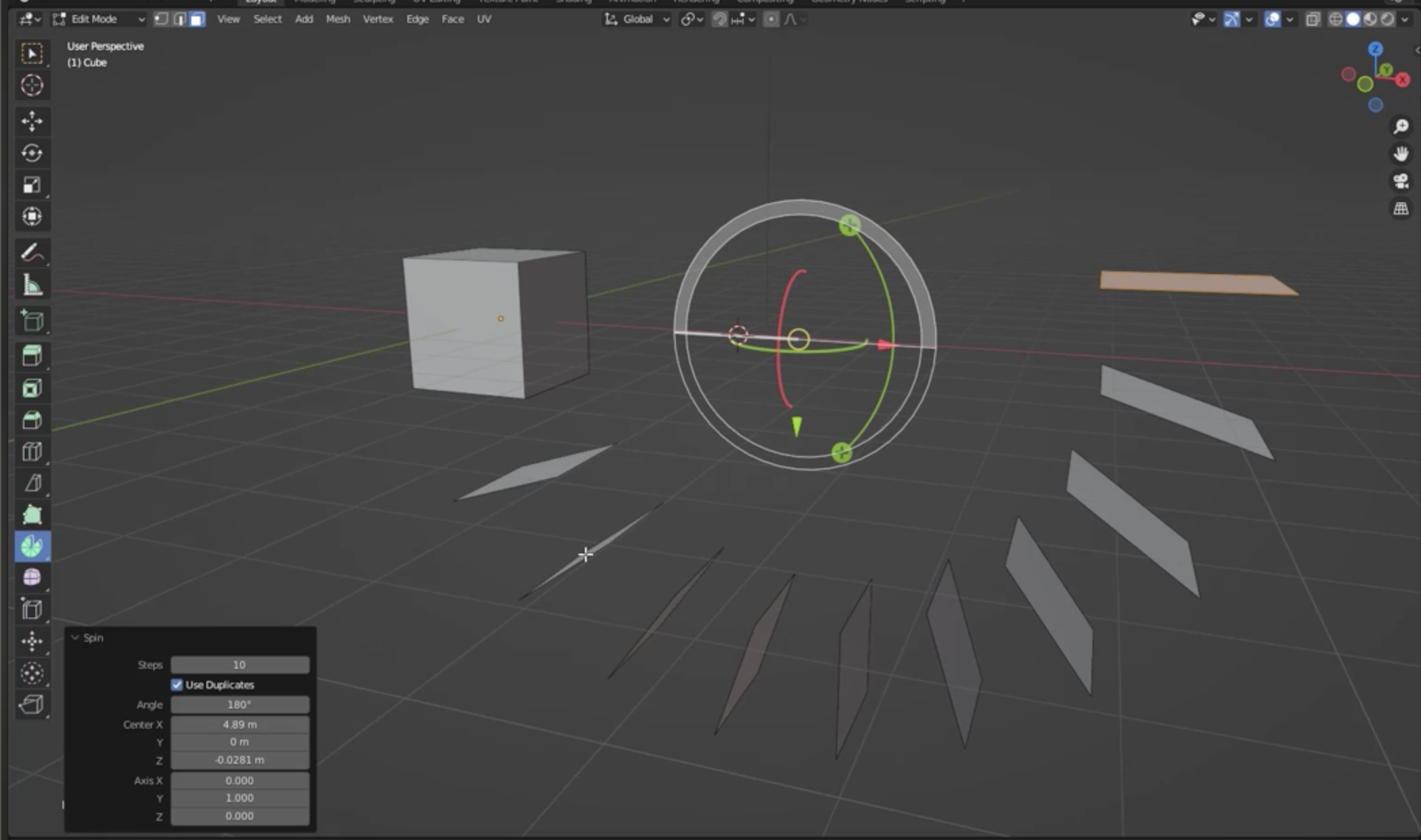Choose the Extrude Region tool

(x=32, y=356)
